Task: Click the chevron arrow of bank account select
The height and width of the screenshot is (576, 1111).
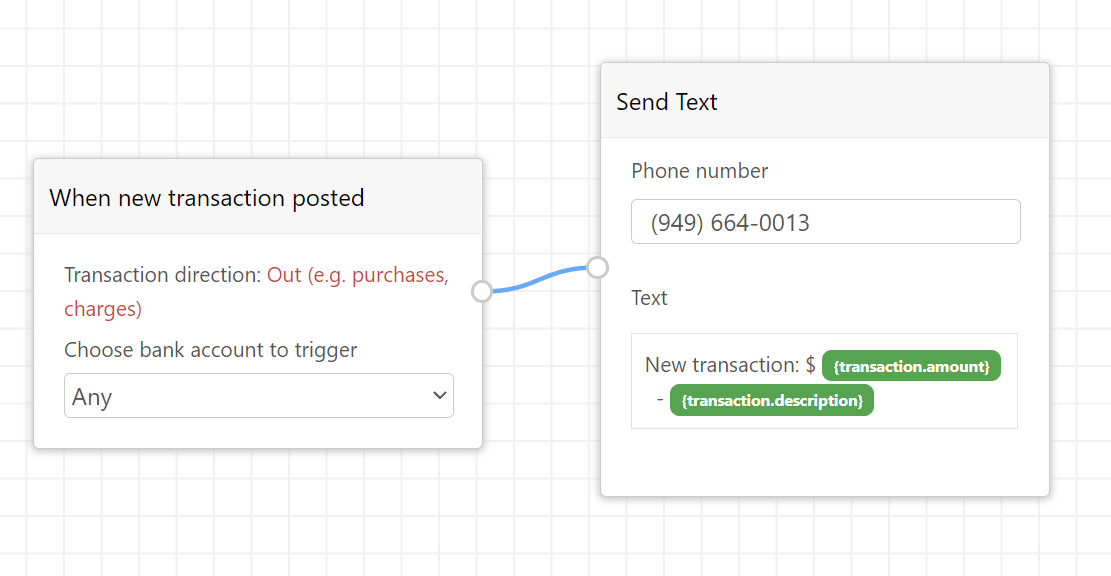Action: point(439,395)
